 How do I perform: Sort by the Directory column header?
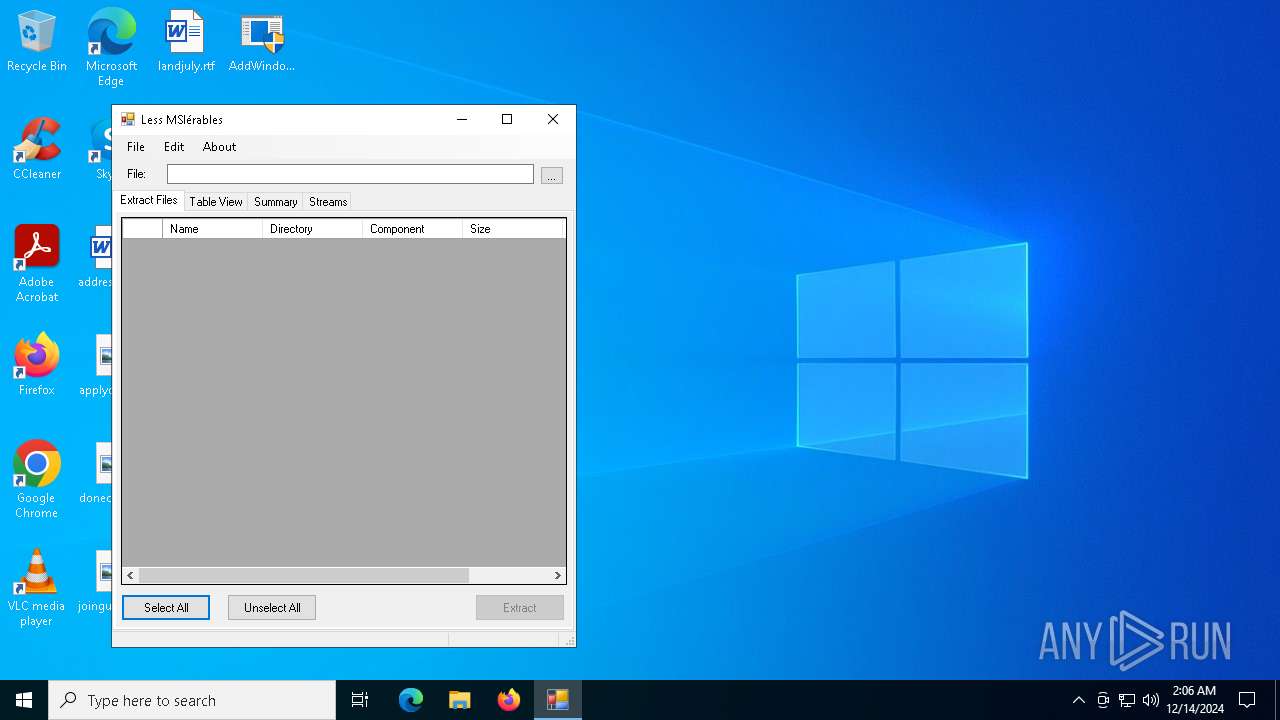tap(312, 229)
